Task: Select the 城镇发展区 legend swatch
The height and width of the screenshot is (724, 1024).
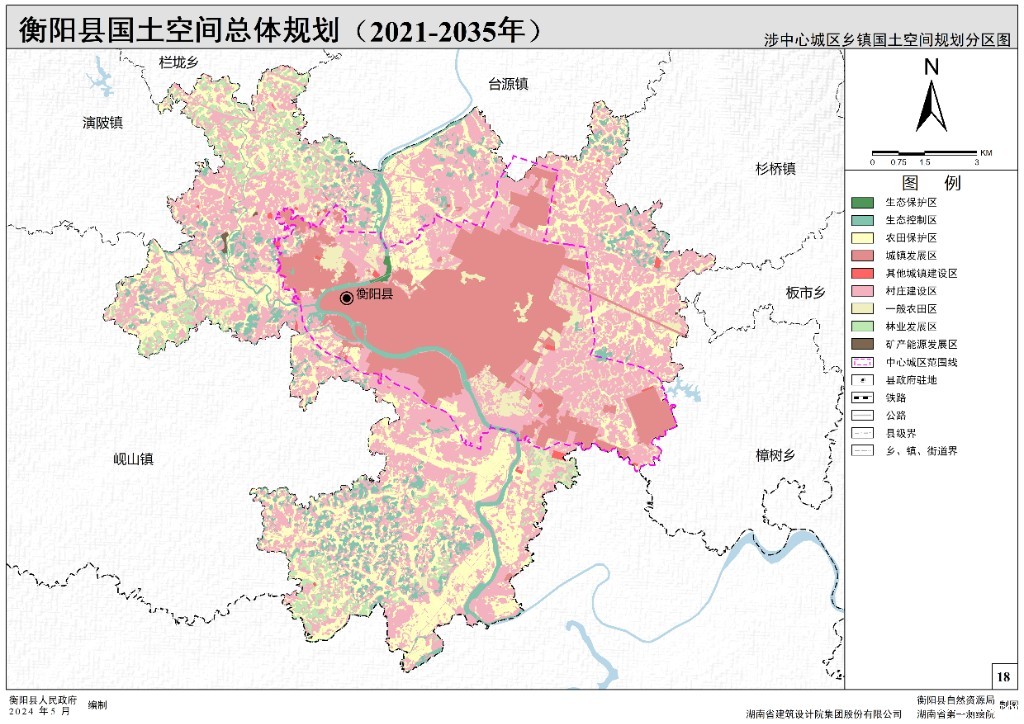Action: point(861,256)
